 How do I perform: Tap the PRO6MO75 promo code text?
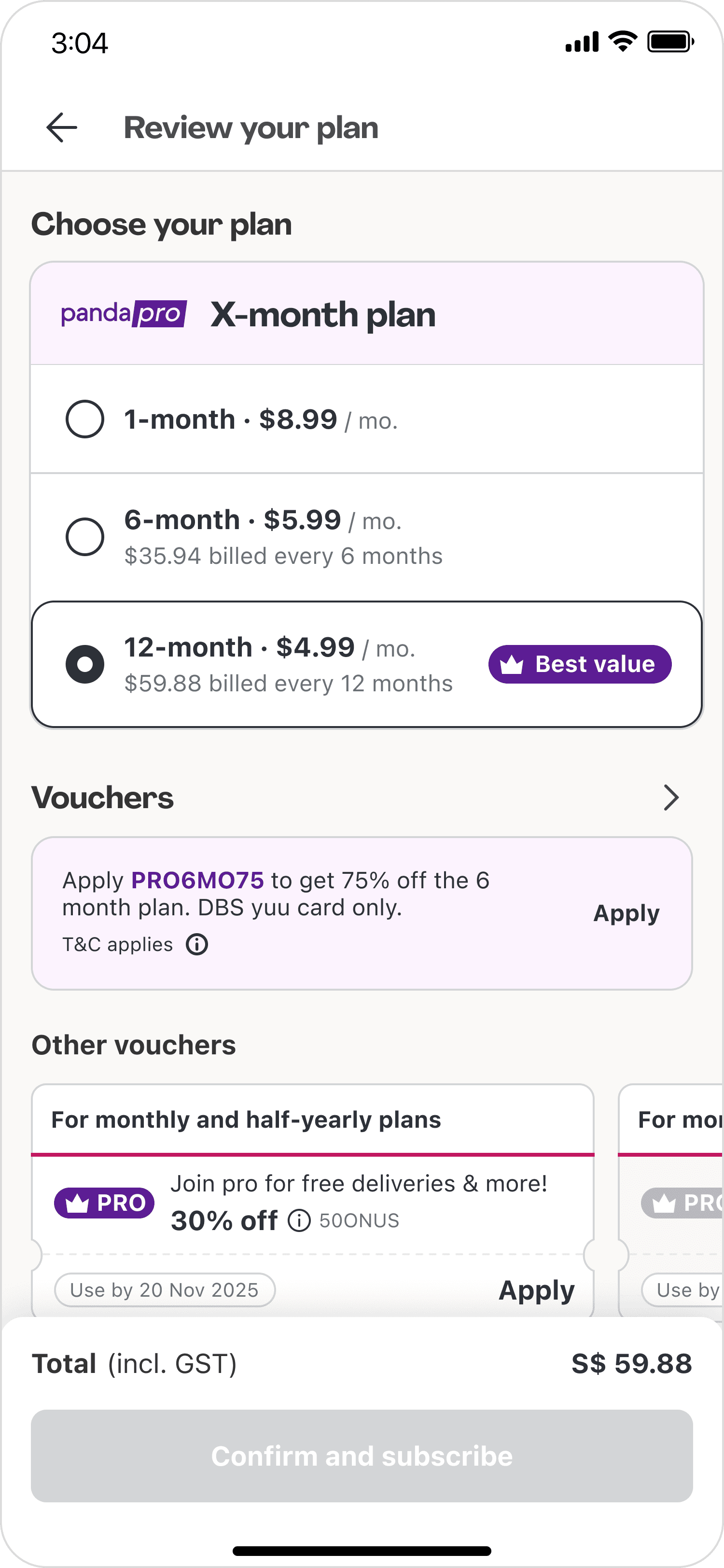pyautogui.click(x=197, y=880)
